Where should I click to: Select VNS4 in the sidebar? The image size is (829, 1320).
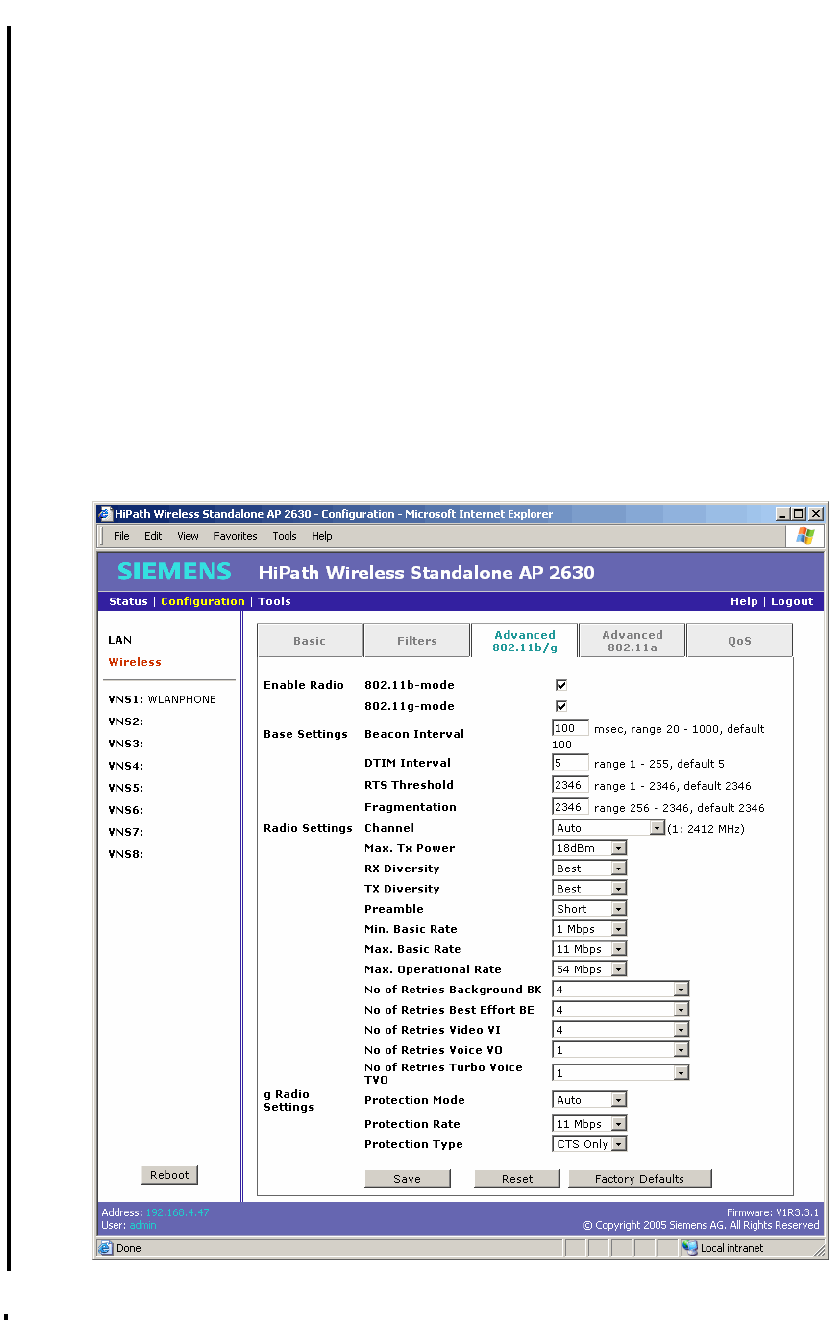click(126, 766)
